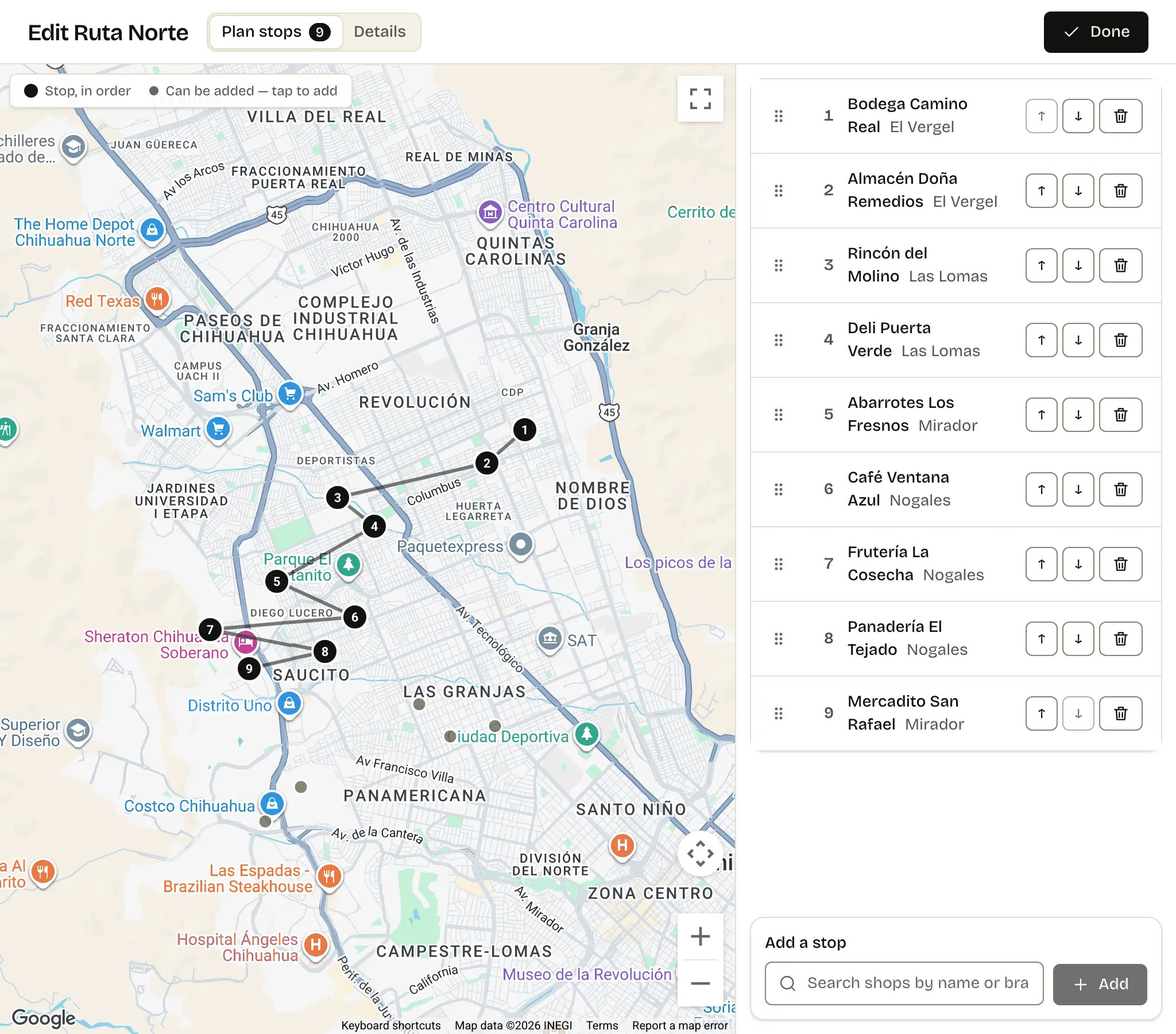Open Report a map error link

[679, 1025]
